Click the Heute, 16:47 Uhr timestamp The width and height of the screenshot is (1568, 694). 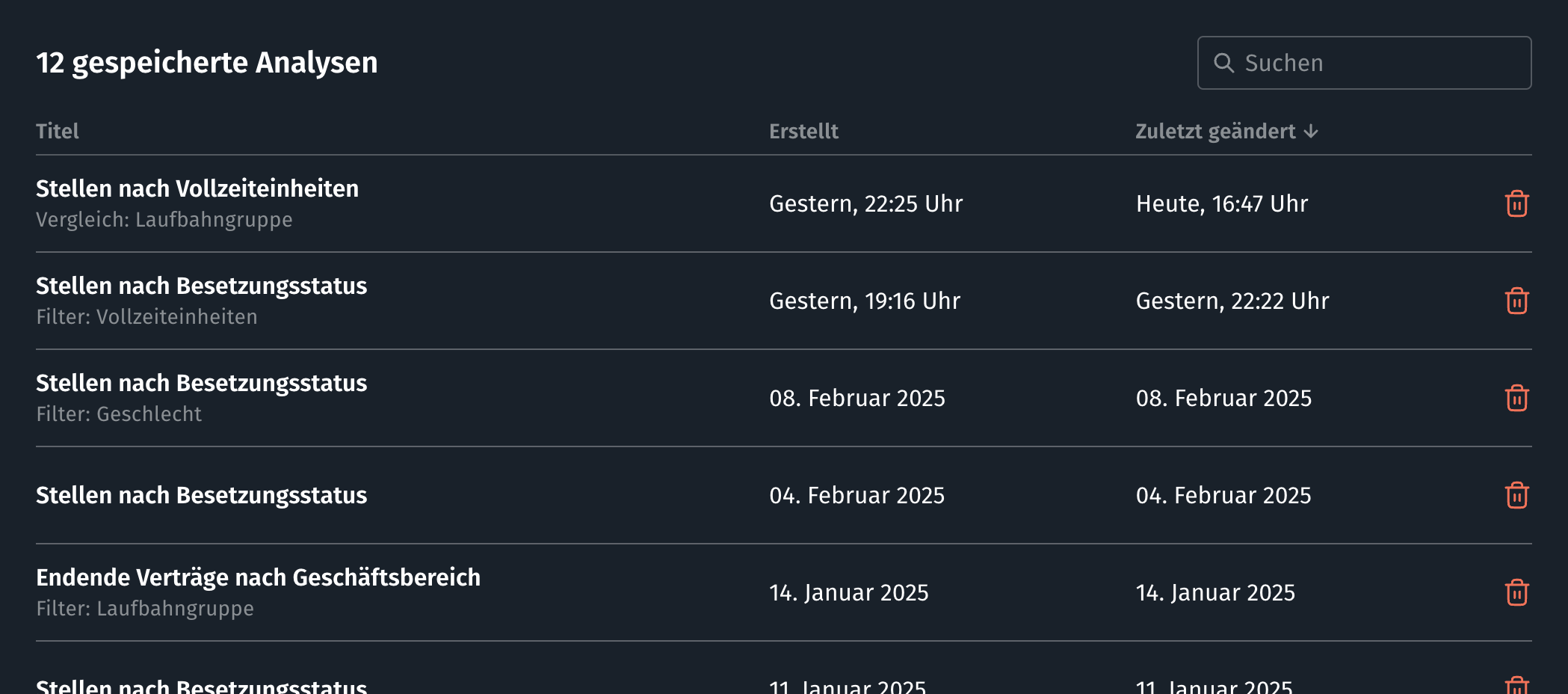click(x=1222, y=203)
